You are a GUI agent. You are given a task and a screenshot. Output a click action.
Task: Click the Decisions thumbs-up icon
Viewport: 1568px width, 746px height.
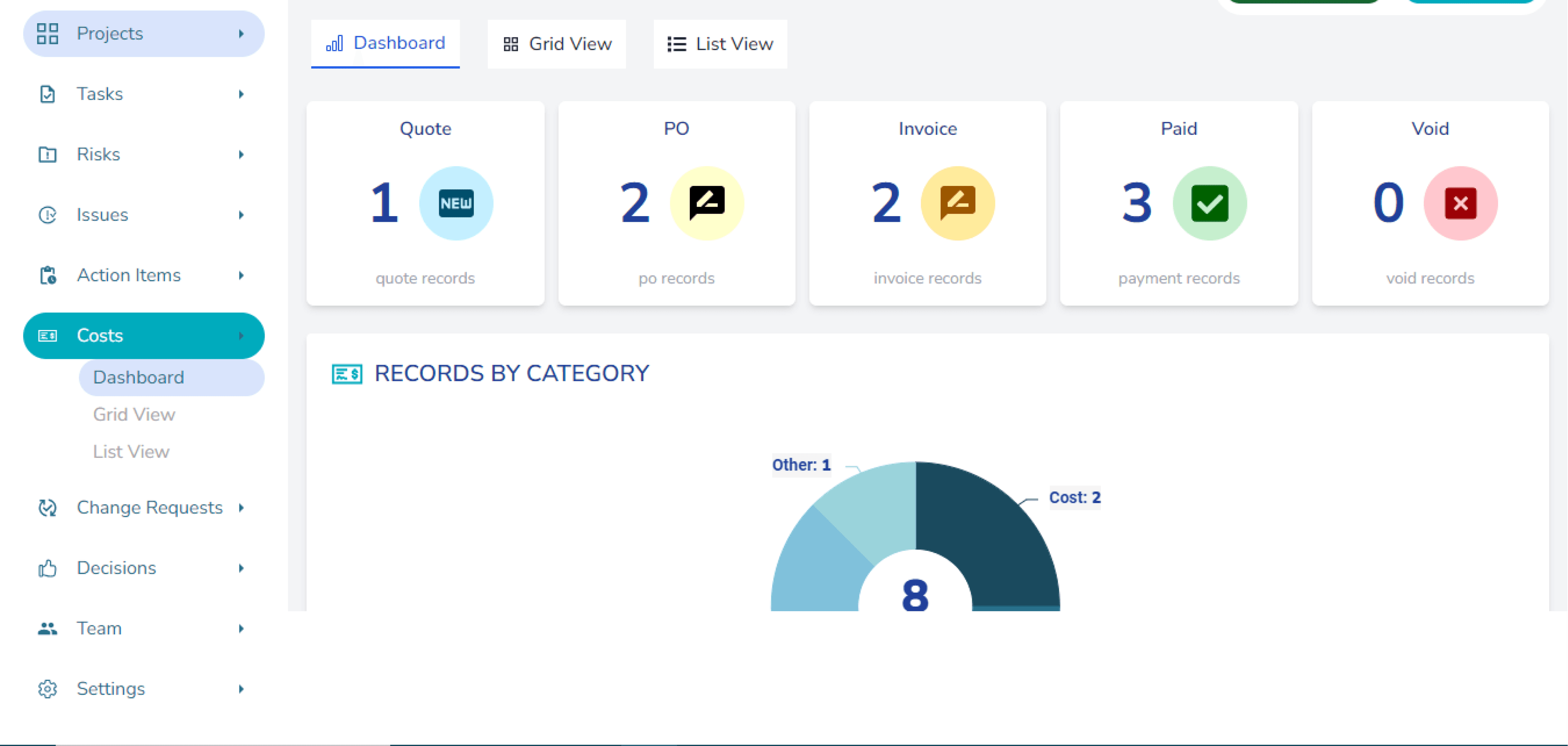point(47,568)
